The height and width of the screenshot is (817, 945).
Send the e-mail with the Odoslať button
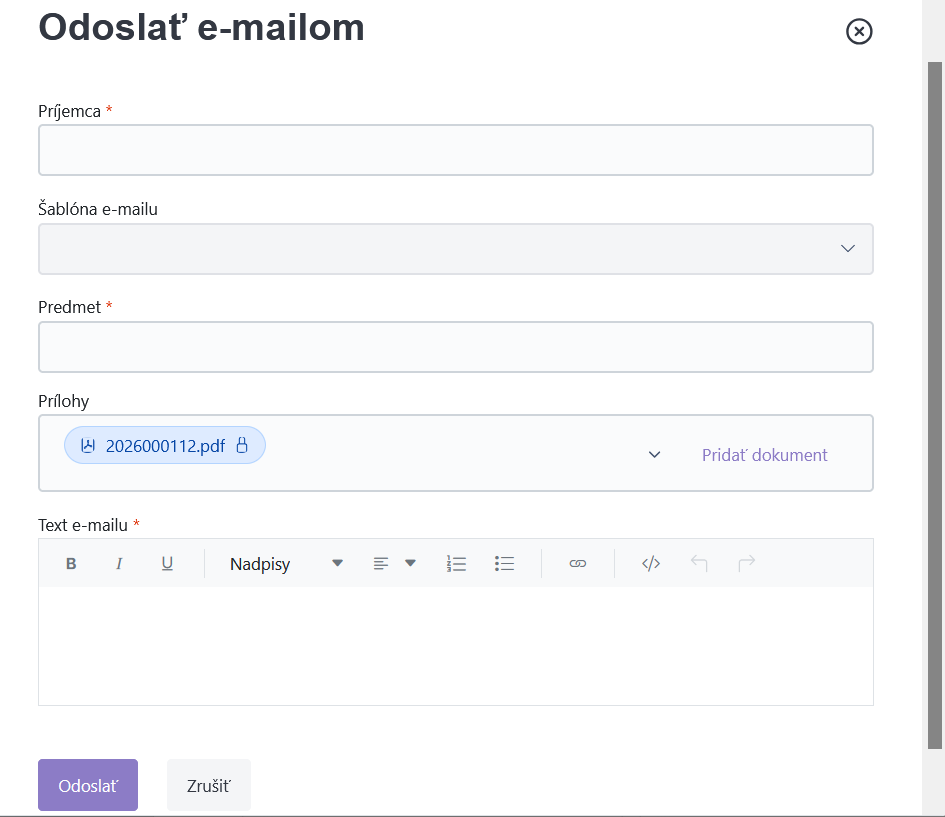tap(88, 785)
